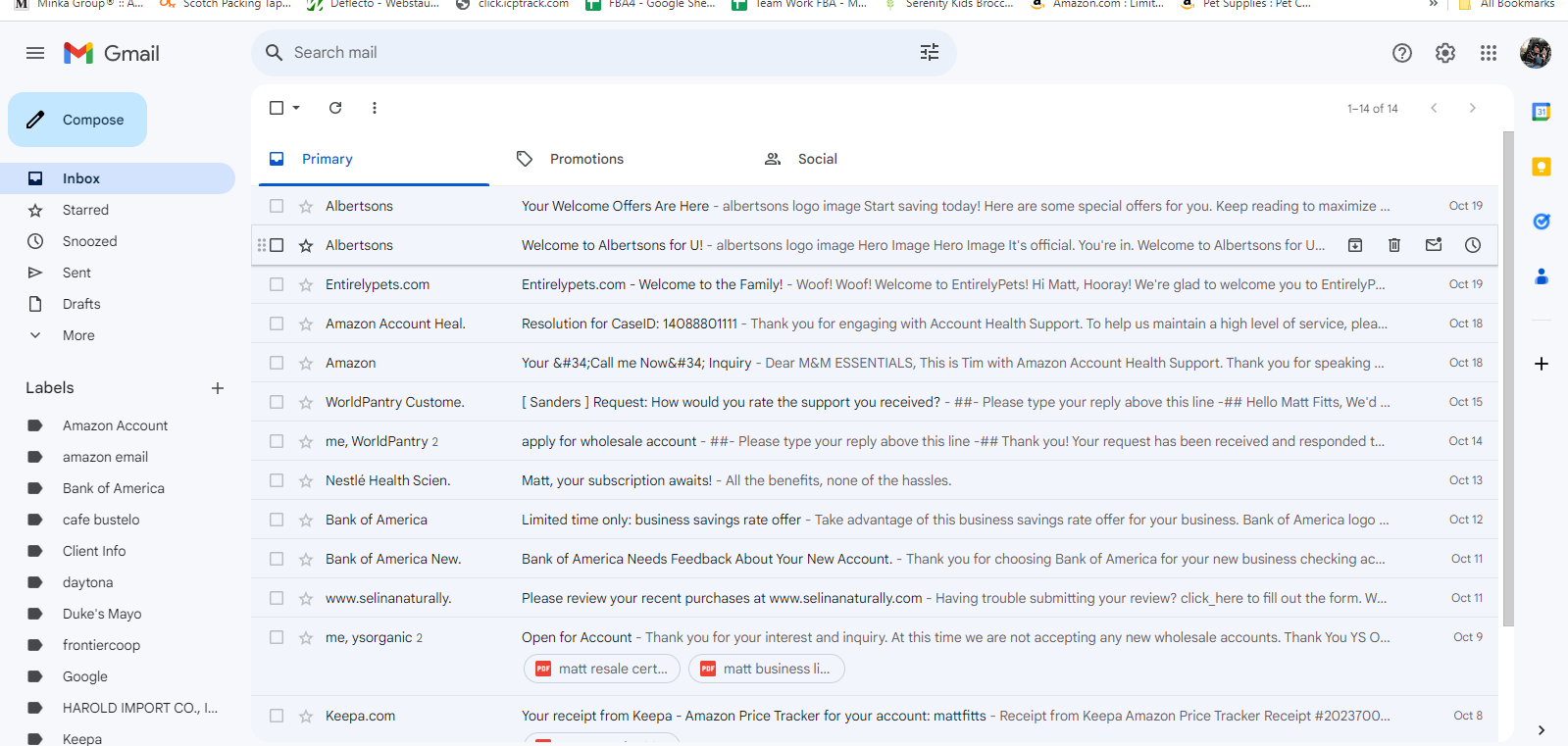Show search options filter icon
The width and height of the screenshot is (1568, 746).
point(930,52)
